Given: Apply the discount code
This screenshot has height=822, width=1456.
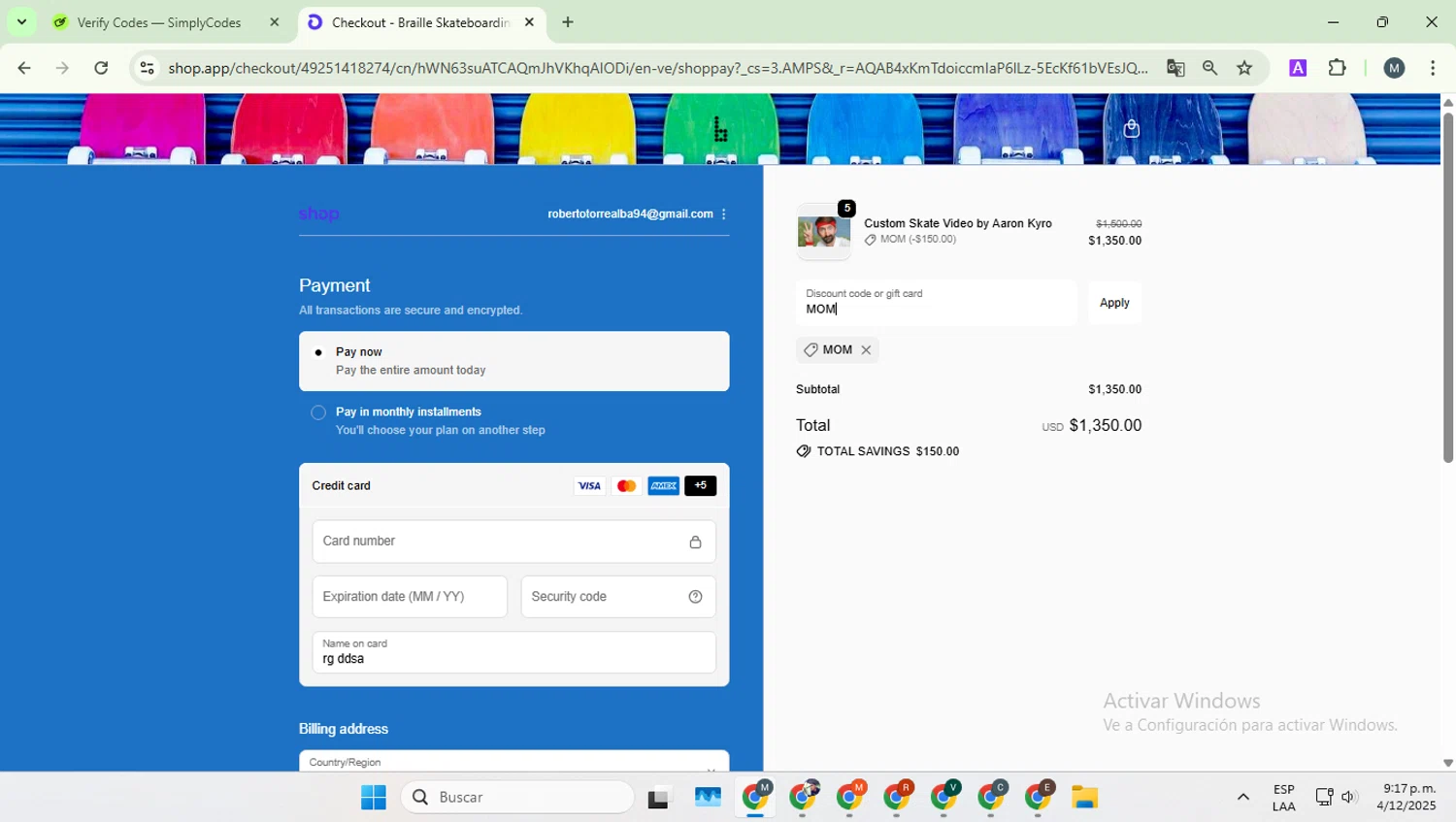Looking at the screenshot, I should tap(1114, 303).
